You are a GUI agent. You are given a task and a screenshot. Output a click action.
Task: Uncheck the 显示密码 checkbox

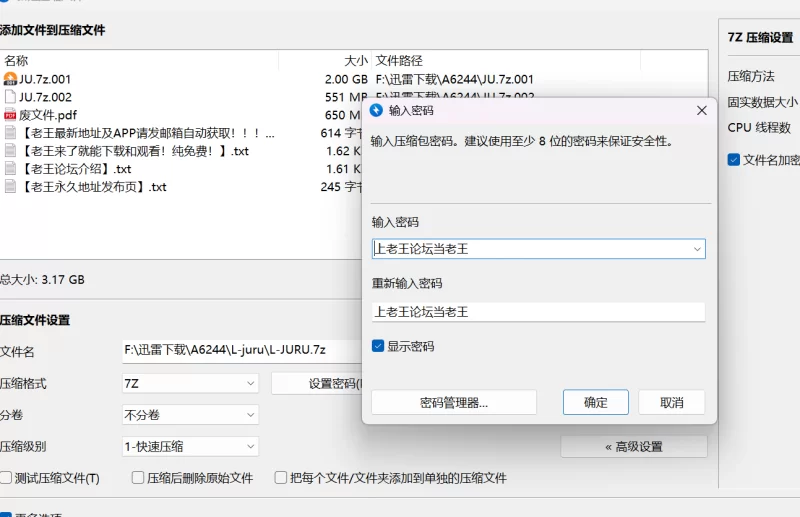tap(378, 346)
